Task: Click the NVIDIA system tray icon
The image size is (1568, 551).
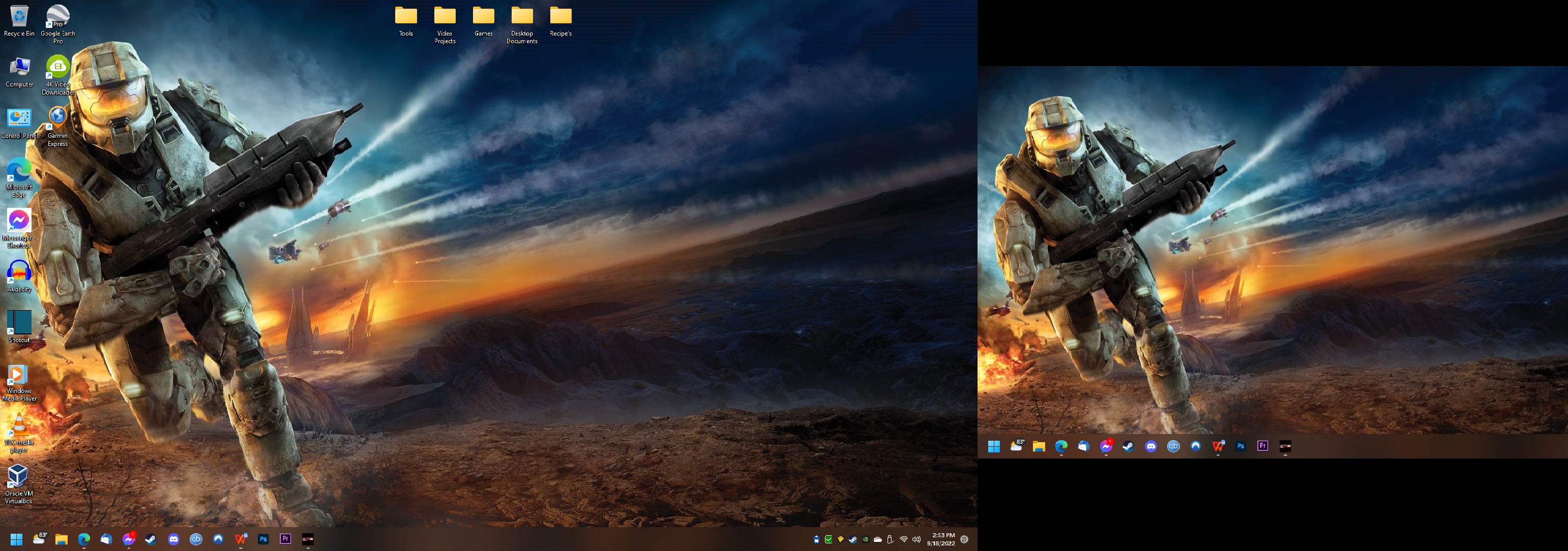Action: coord(866,539)
